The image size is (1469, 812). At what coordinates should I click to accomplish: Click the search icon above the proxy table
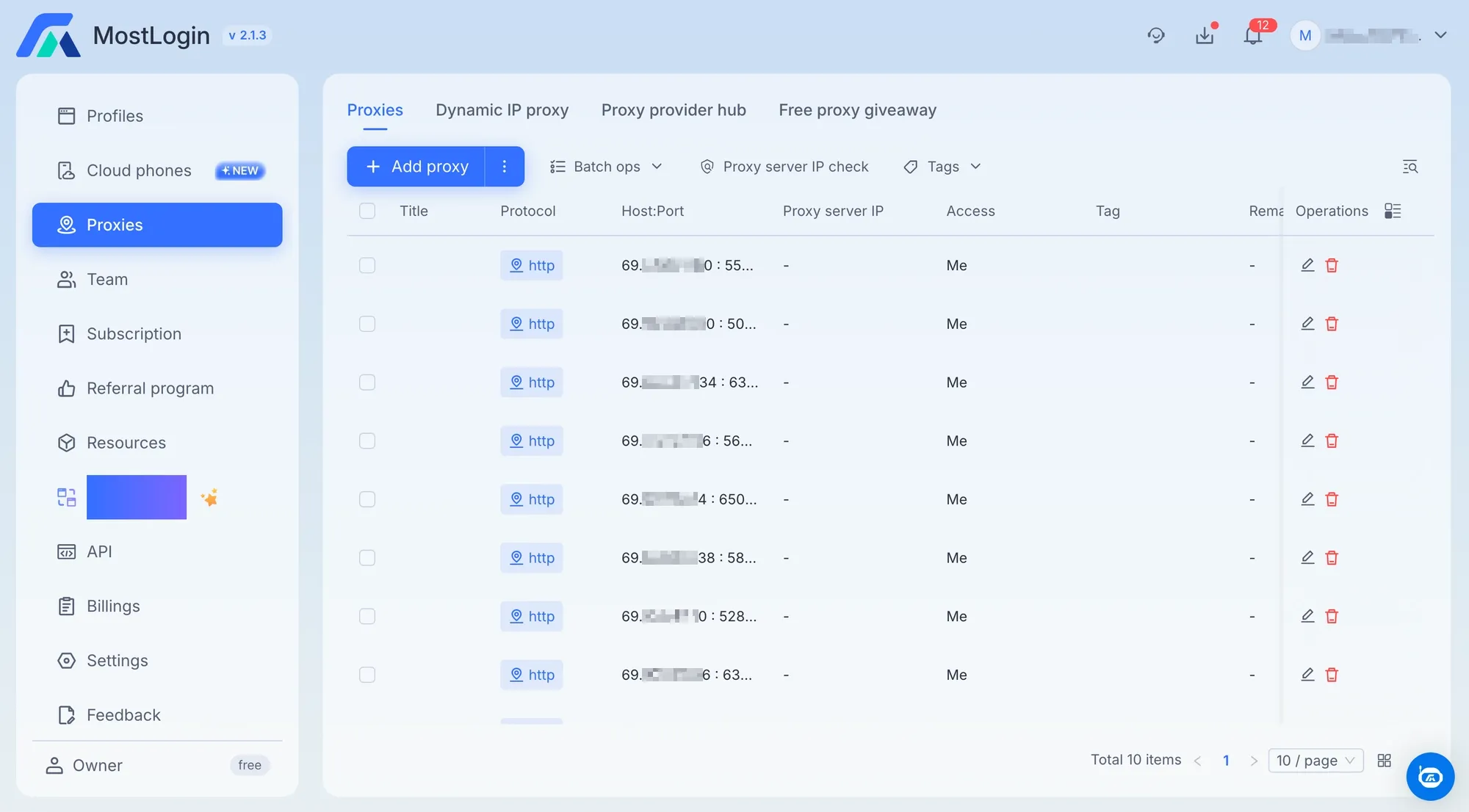click(x=1410, y=166)
